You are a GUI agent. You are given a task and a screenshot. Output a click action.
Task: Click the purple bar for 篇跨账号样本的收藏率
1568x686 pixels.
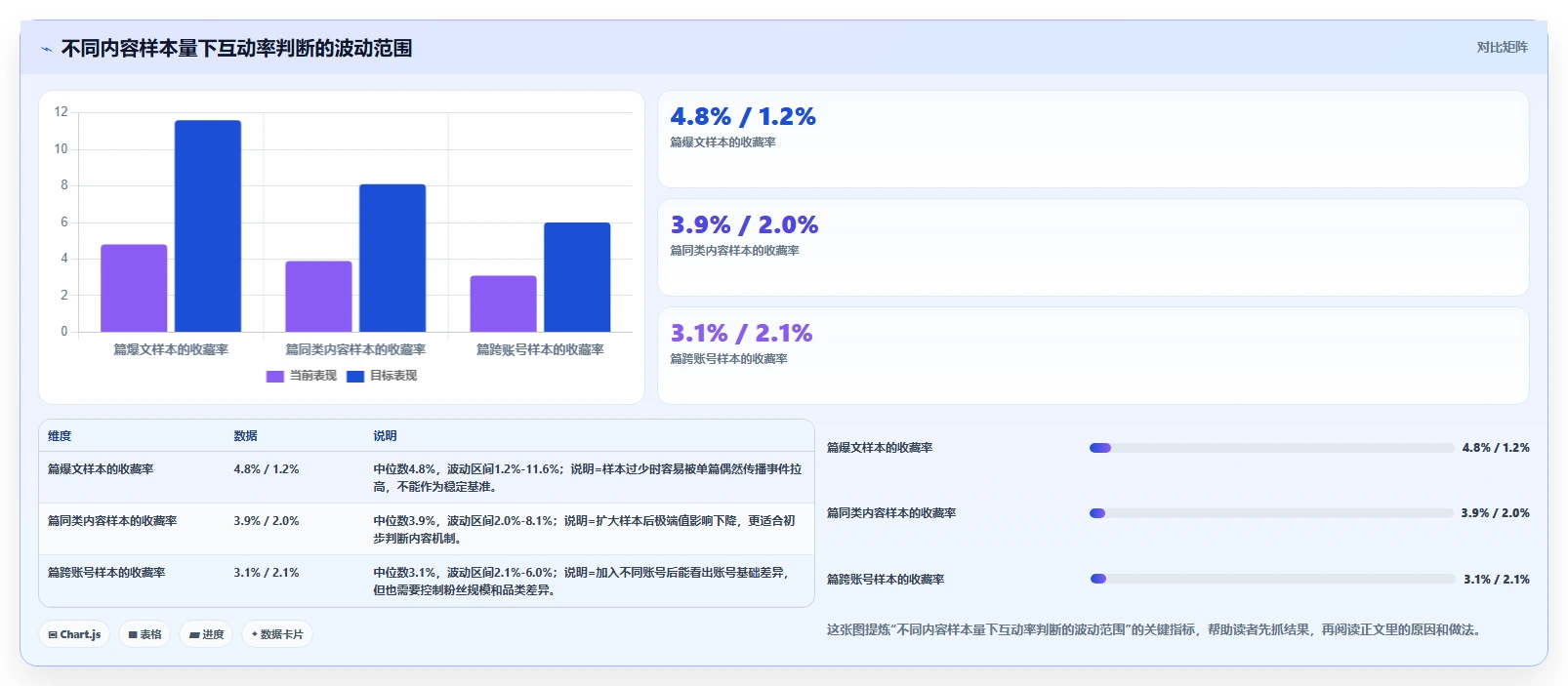(503, 303)
